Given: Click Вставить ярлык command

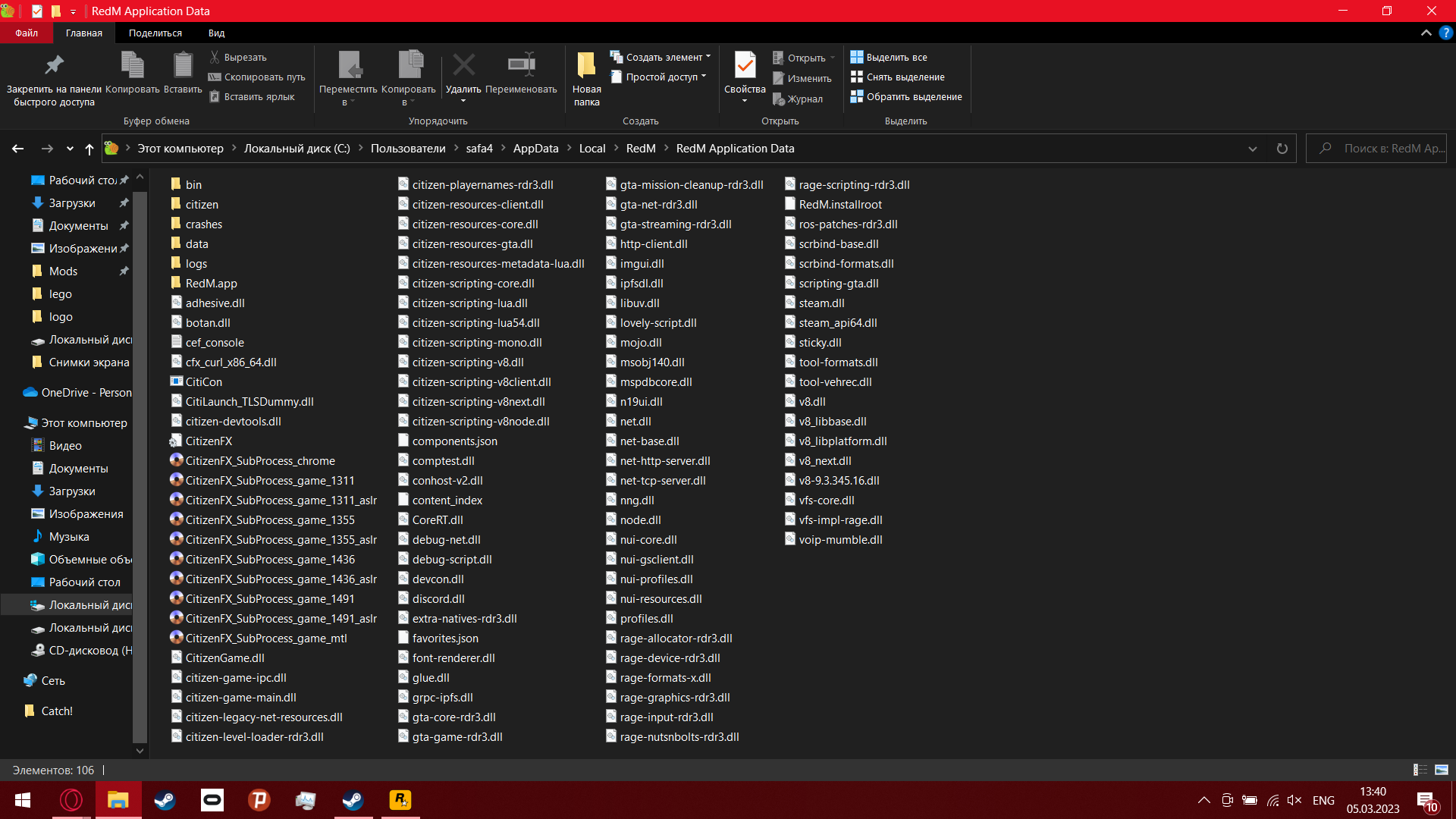Looking at the screenshot, I should pos(252,96).
